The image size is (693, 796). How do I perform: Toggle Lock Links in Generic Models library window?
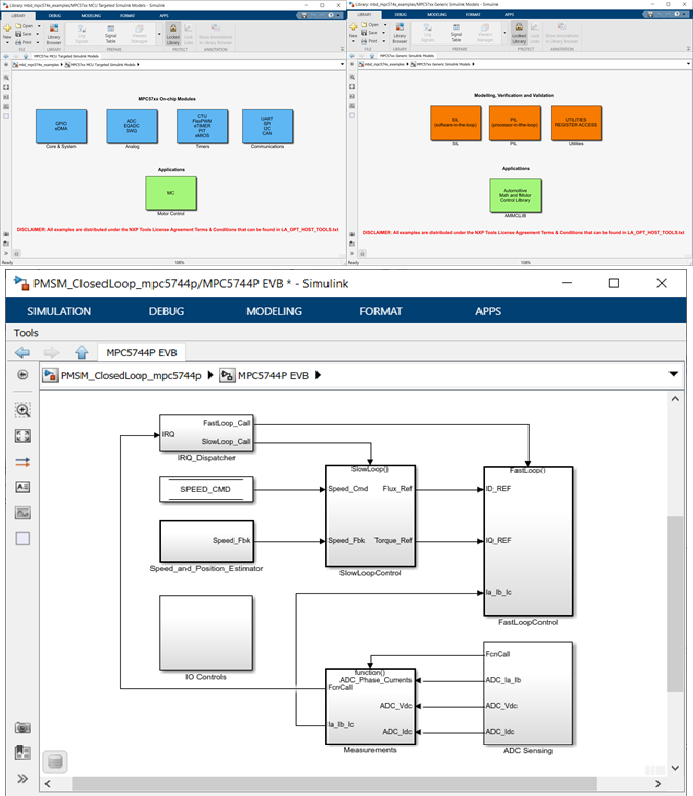pos(535,33)
